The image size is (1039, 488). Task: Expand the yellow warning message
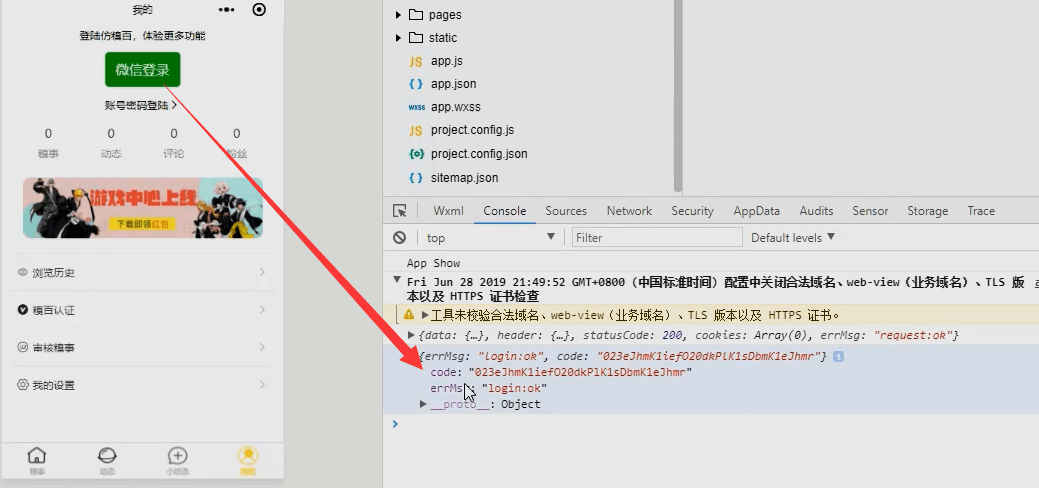(x=425, y=315)
